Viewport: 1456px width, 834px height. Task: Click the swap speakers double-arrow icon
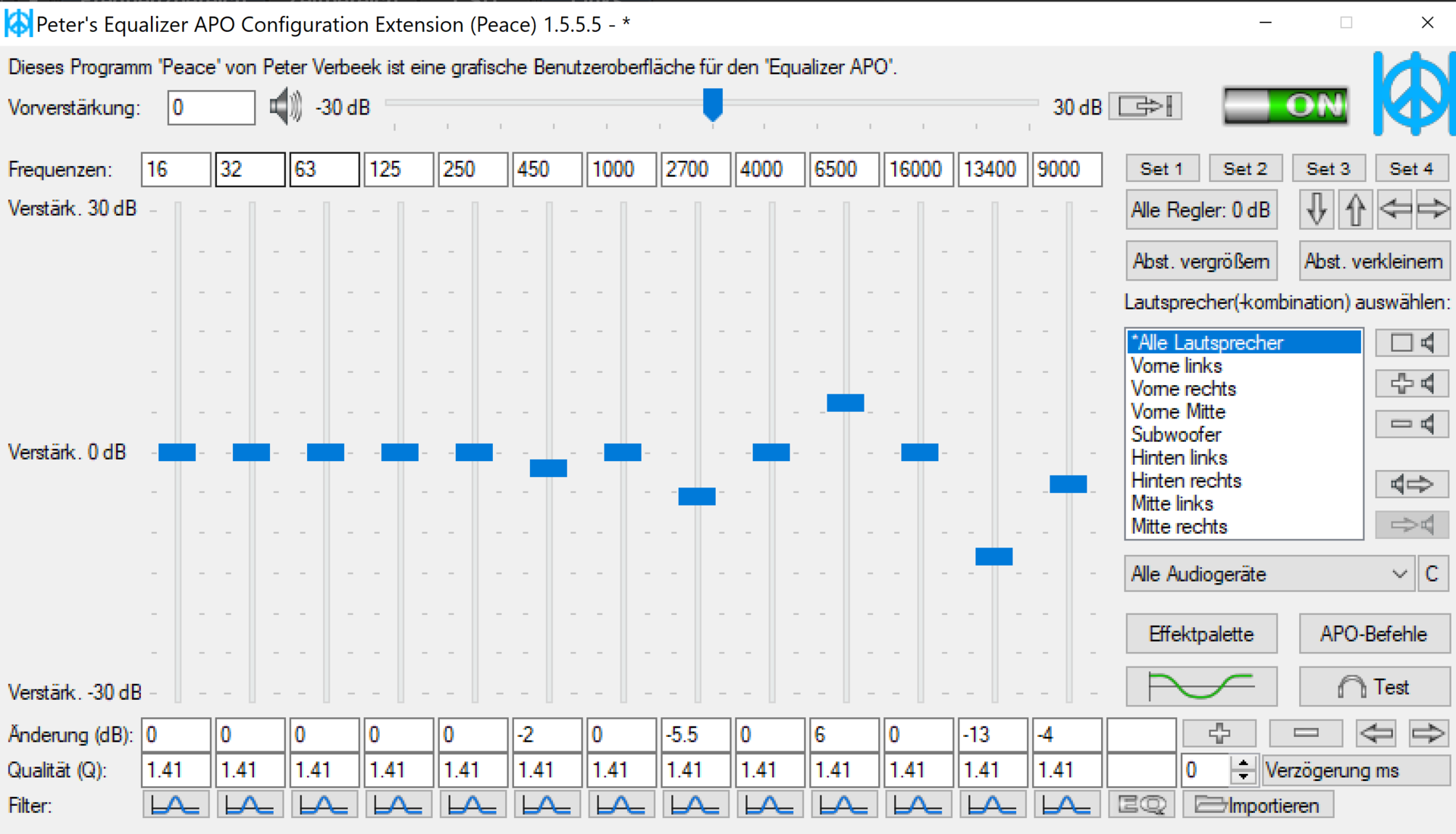click(1412, 484)
